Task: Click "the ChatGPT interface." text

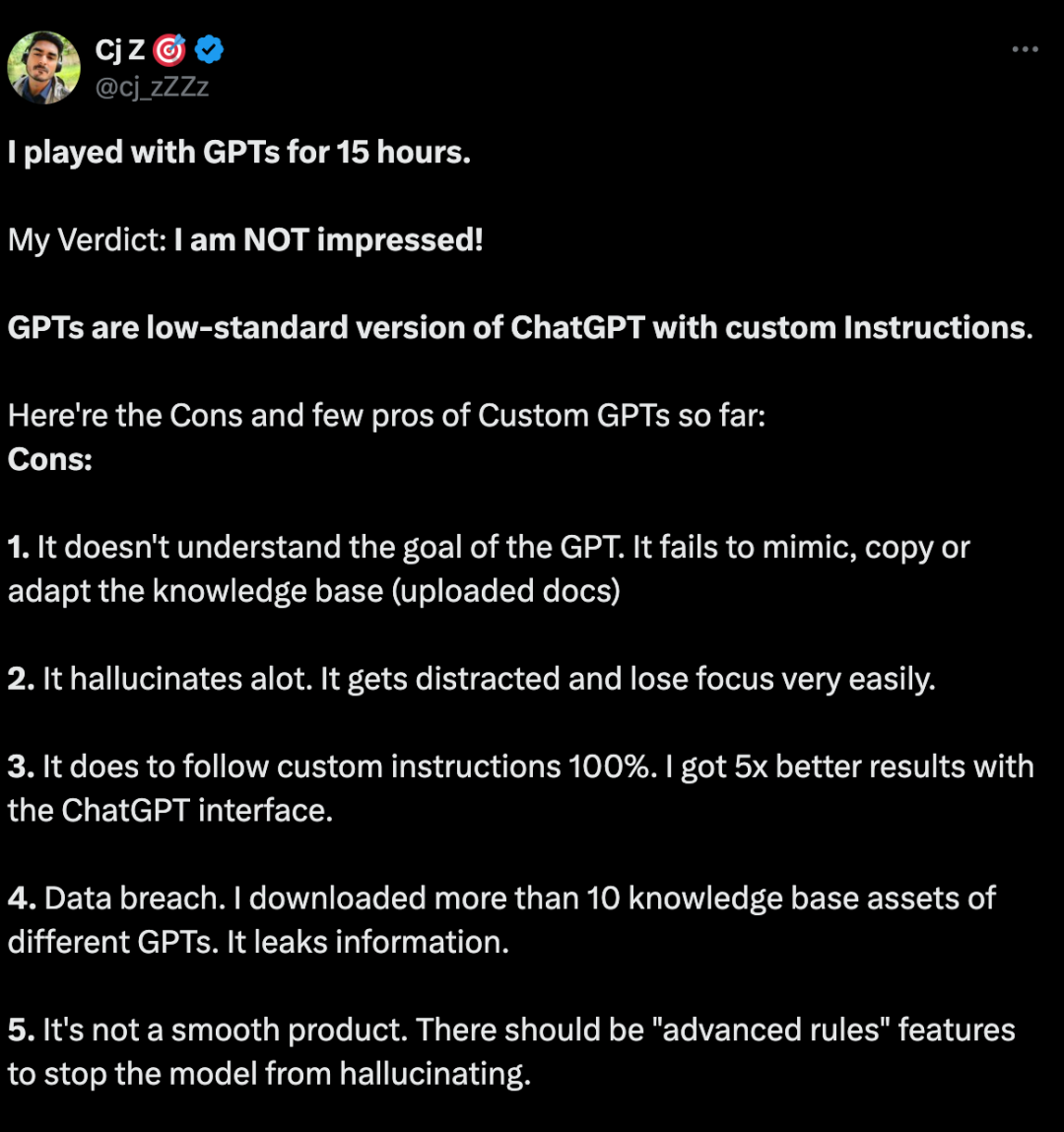Action: click(x=170, y=811)
